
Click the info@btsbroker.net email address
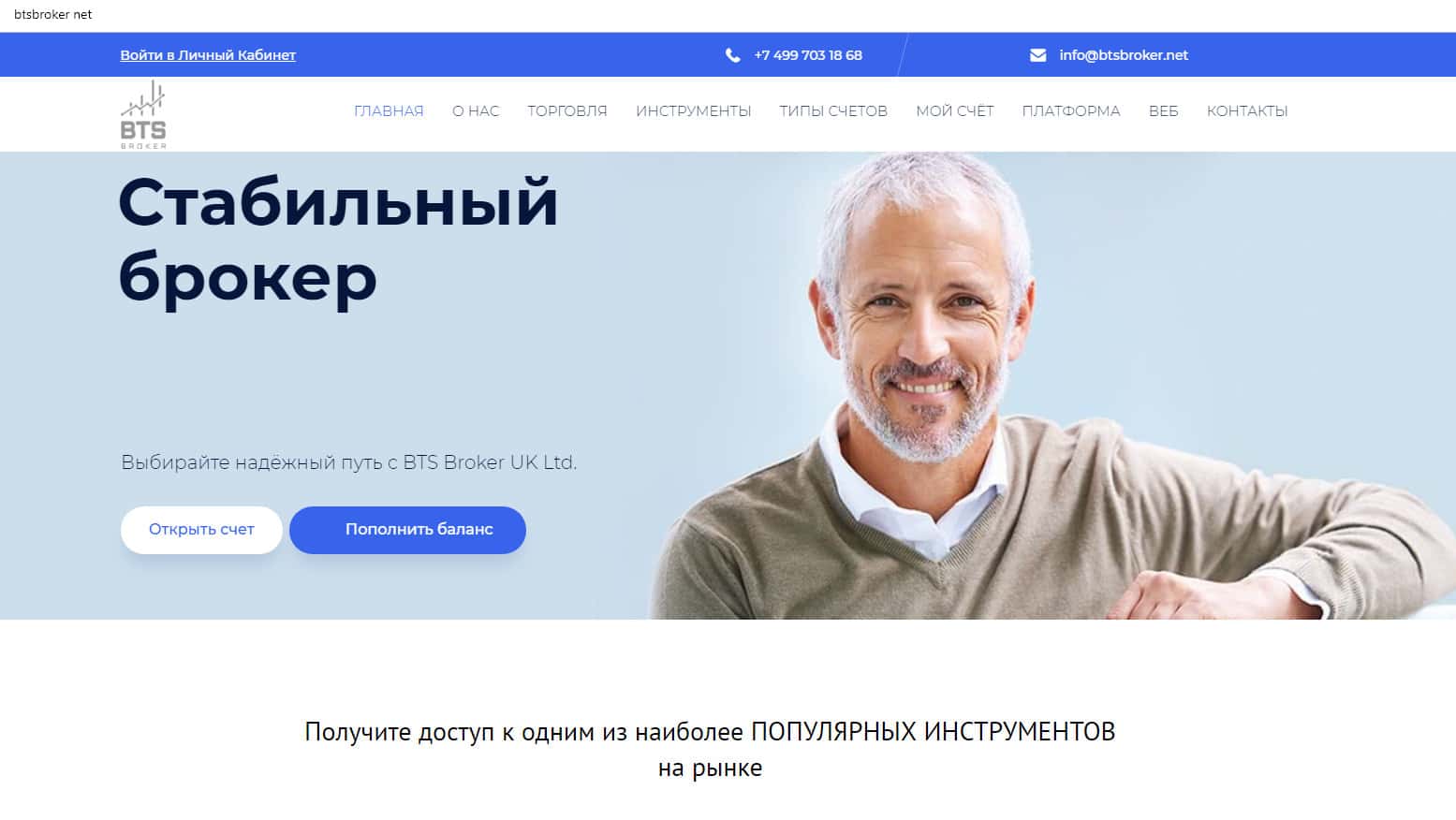(x=1124, y=55)
